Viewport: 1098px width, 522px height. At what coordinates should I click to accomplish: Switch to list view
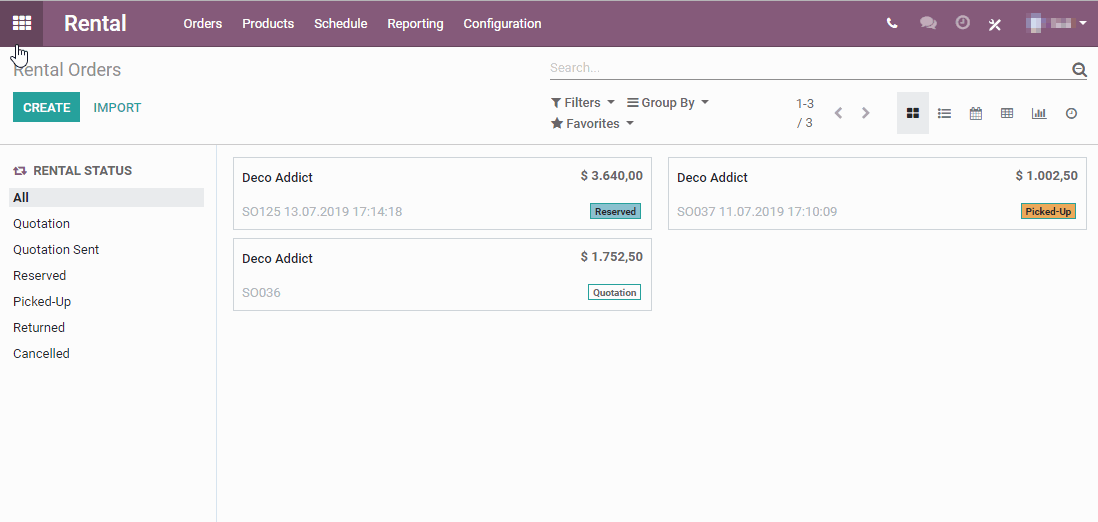tap(944, 113)
